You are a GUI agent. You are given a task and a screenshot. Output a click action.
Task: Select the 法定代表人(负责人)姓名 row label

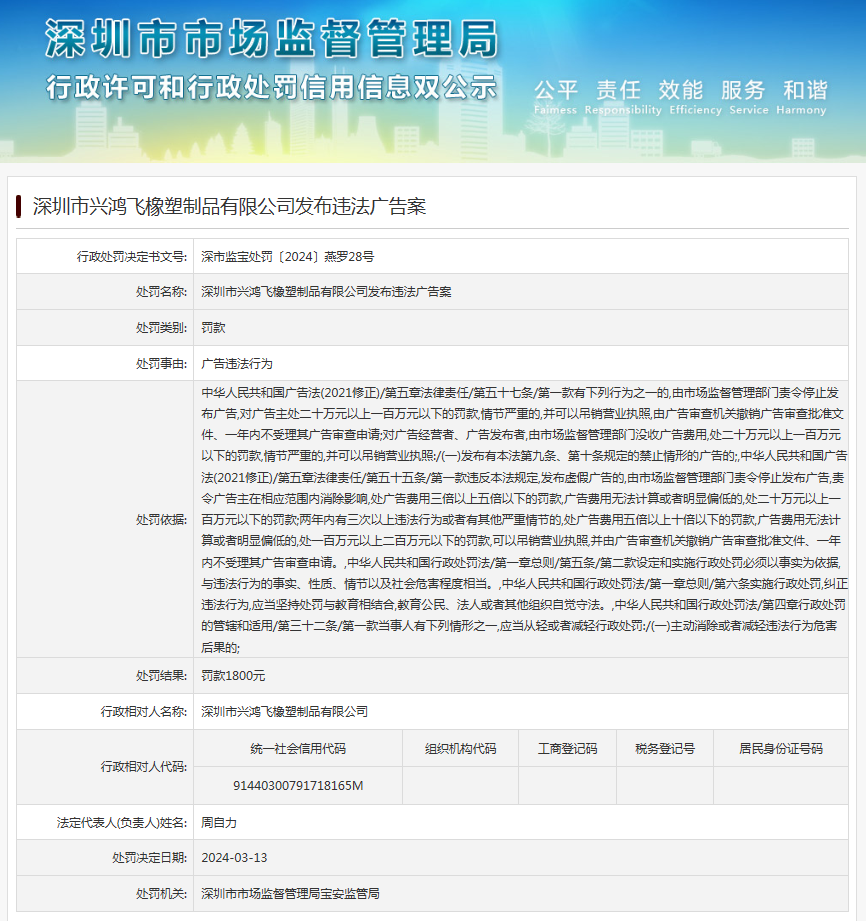[122, 823]
